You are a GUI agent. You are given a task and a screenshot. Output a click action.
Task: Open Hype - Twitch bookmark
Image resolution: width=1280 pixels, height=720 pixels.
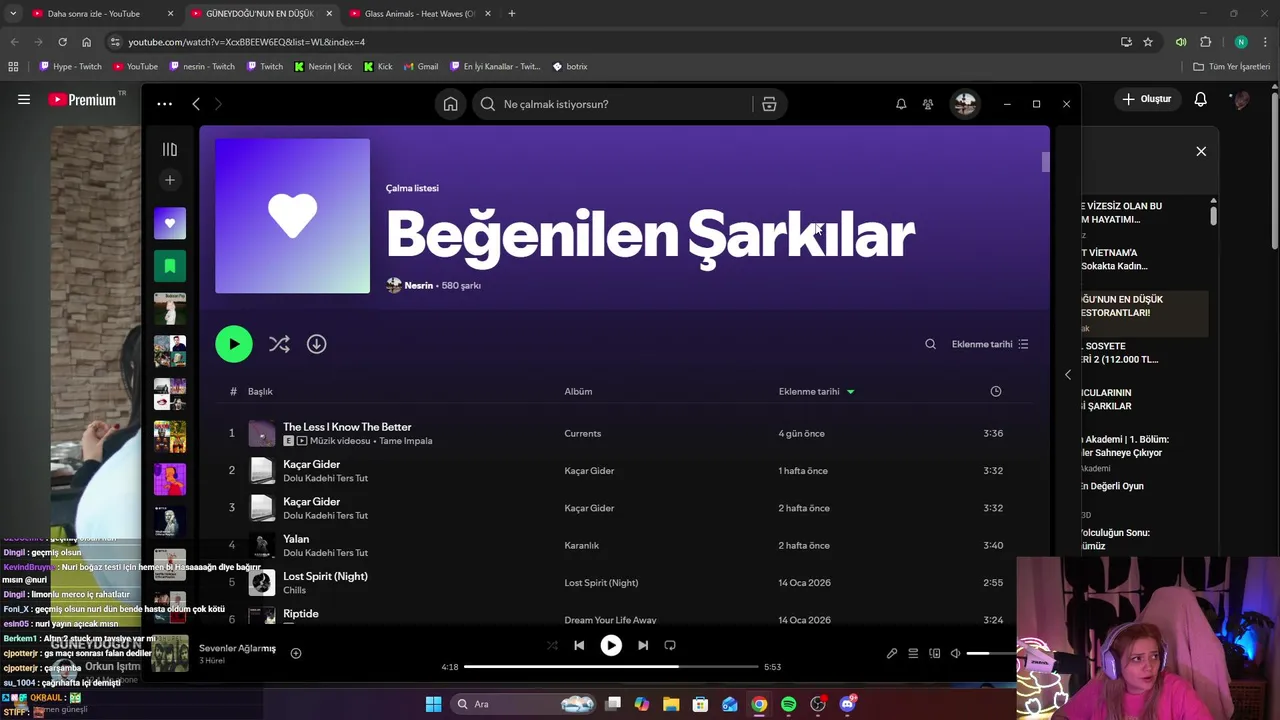tap(70, 66)
